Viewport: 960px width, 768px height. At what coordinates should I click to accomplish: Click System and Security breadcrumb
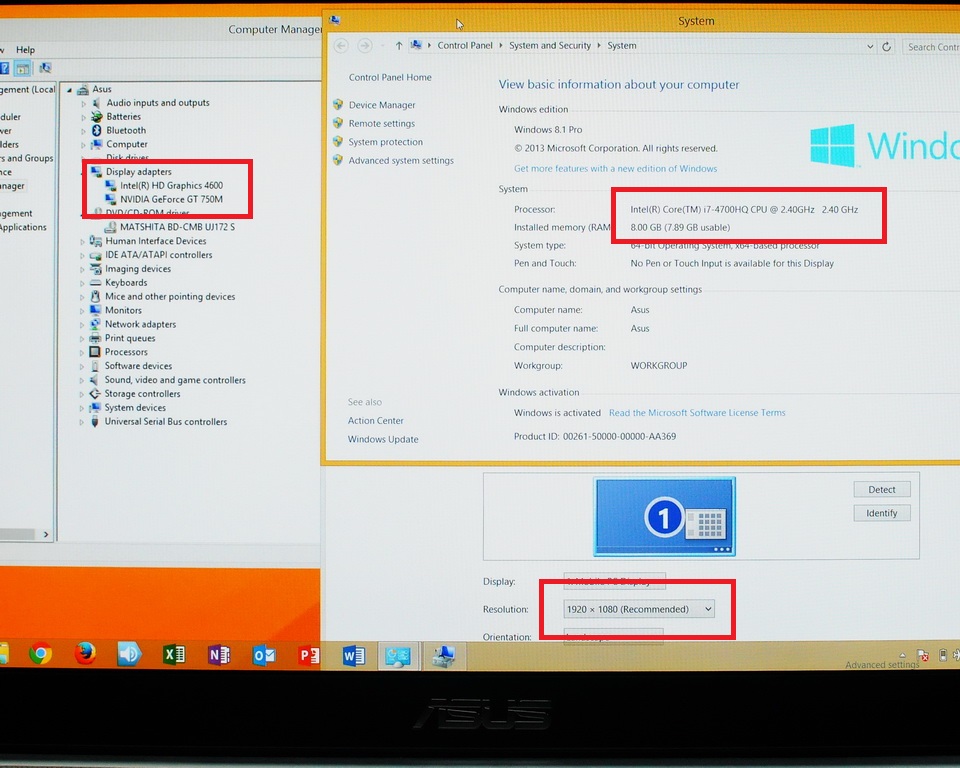tap(550, 45)
